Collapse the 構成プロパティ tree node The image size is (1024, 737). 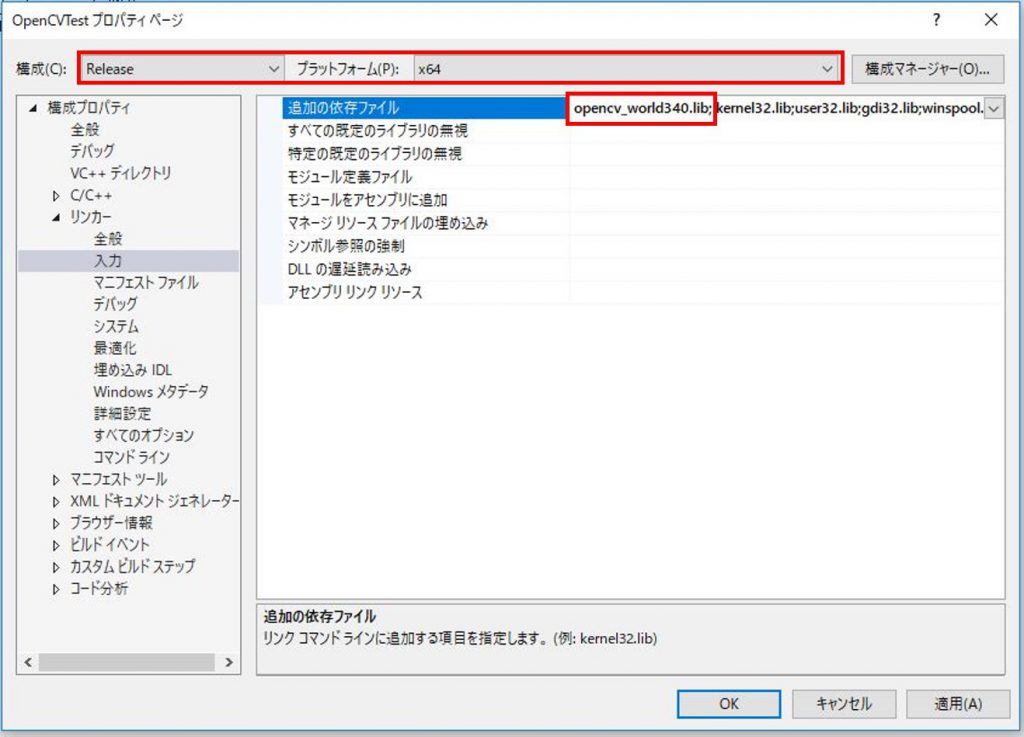click(x=34, y=109)
